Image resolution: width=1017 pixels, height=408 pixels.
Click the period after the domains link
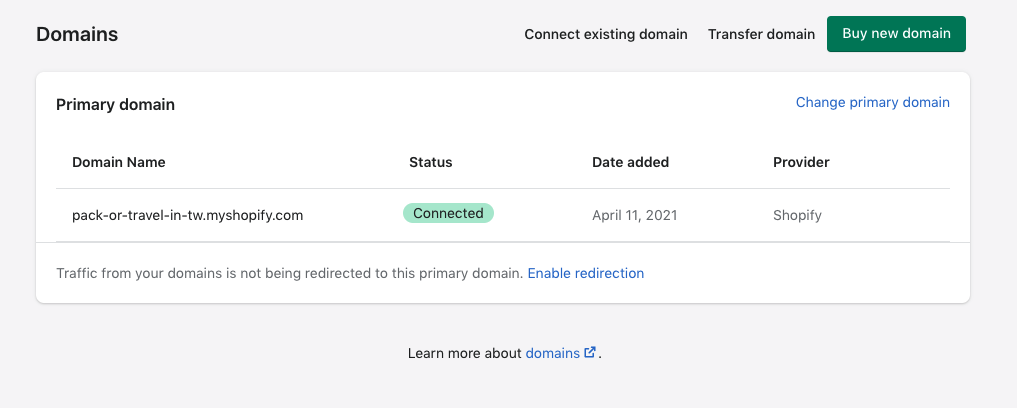coord(600,354)
